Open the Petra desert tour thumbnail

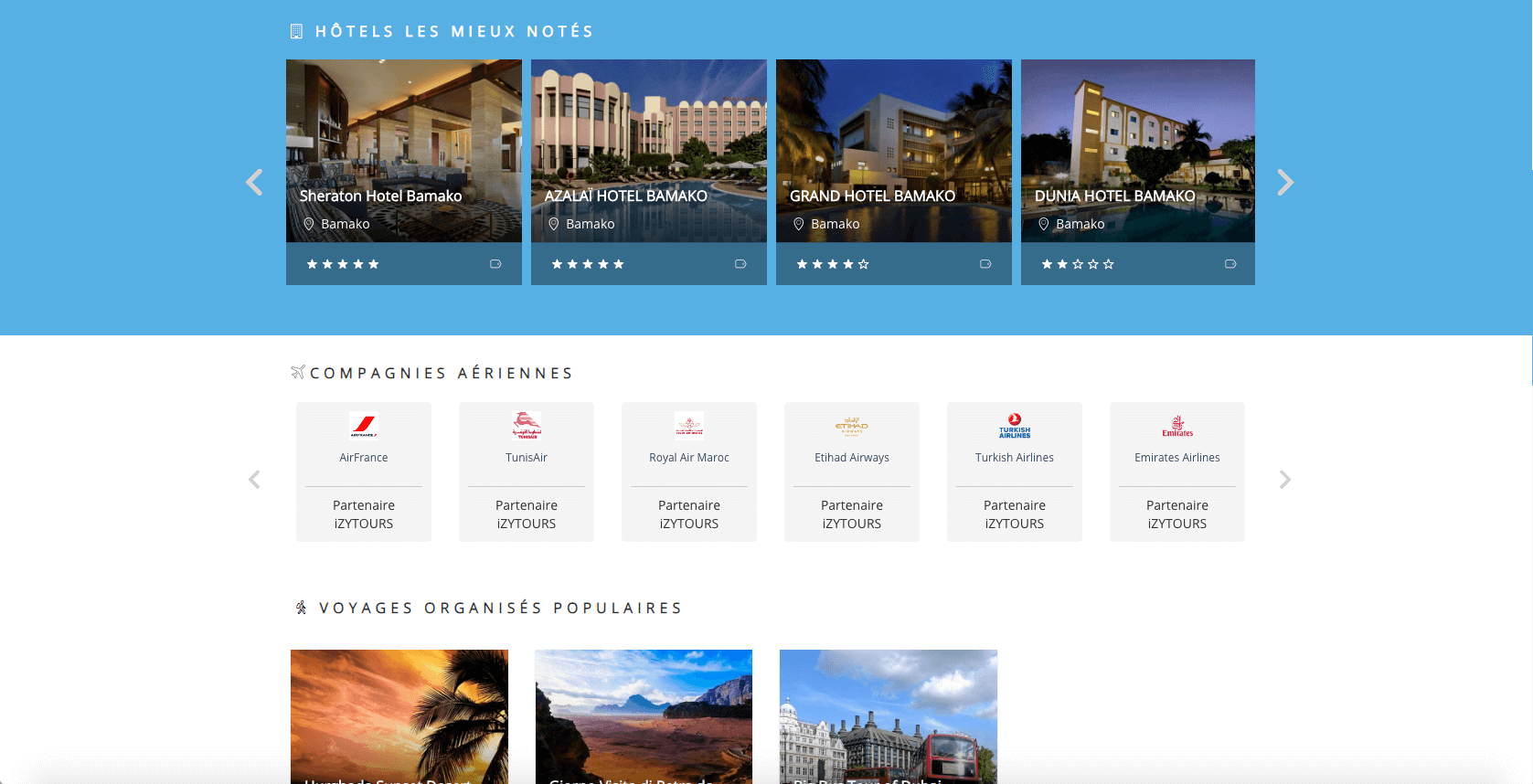click(644, 713)
